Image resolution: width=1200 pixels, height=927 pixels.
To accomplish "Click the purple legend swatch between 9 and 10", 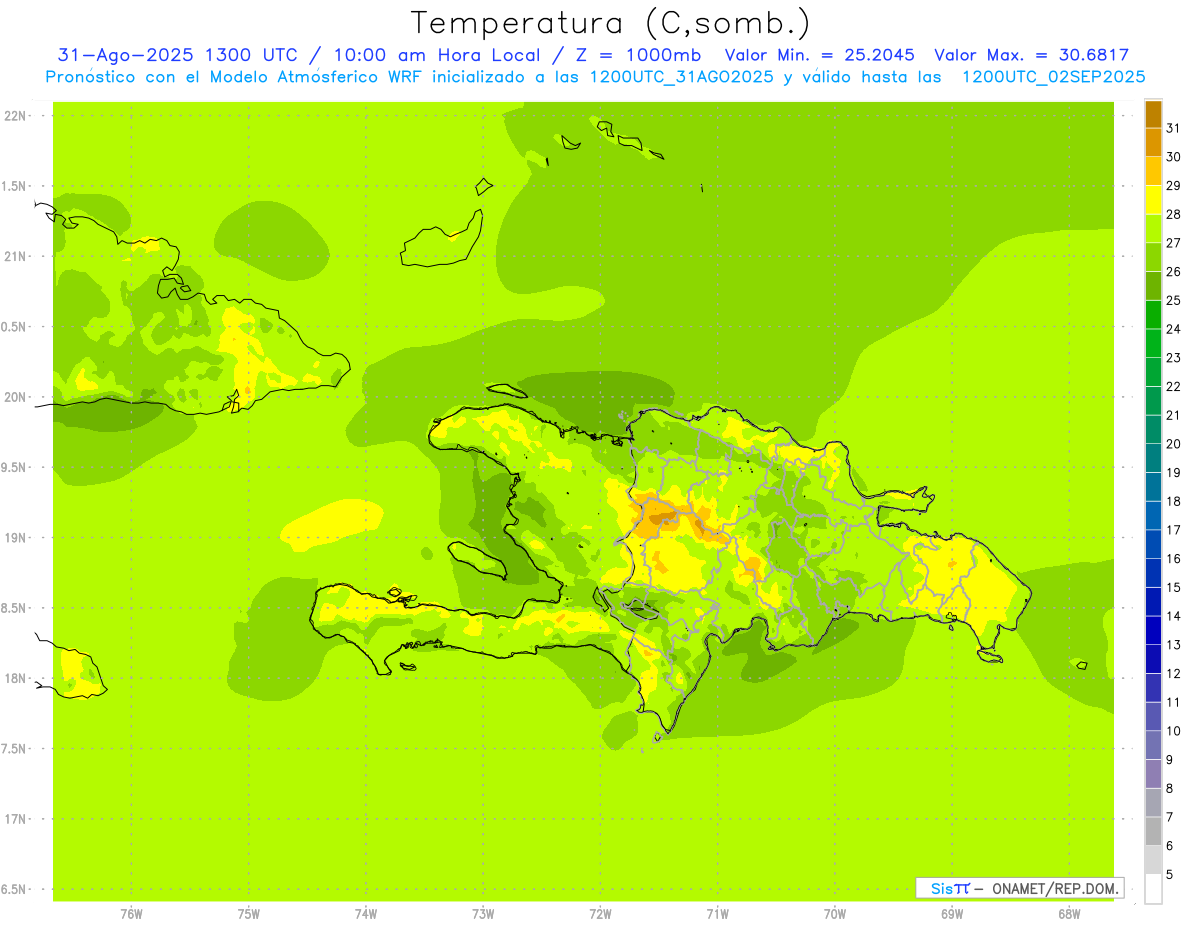I will click(x=1153, y=745).
